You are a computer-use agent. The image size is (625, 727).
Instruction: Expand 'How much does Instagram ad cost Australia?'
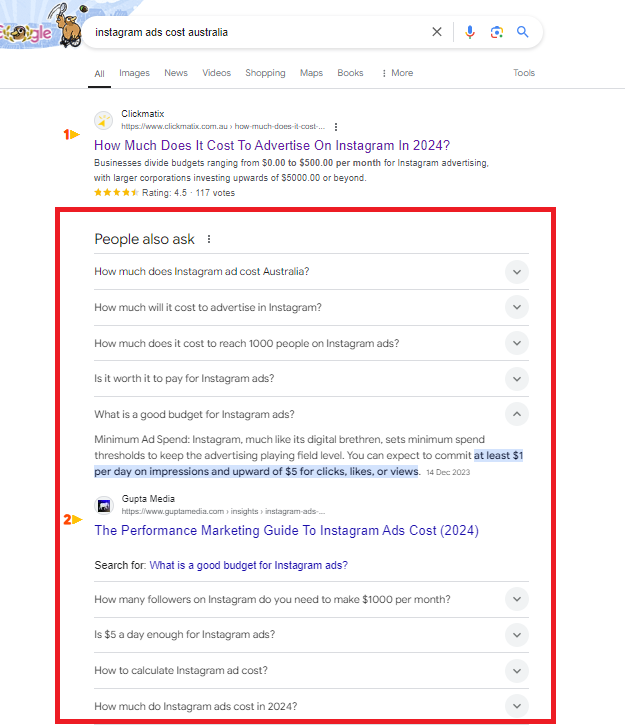click(311, 272)
